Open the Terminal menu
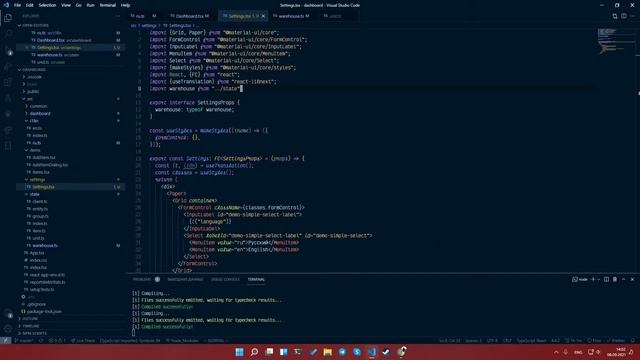640x360 pixels. click(x=107, y=5)
